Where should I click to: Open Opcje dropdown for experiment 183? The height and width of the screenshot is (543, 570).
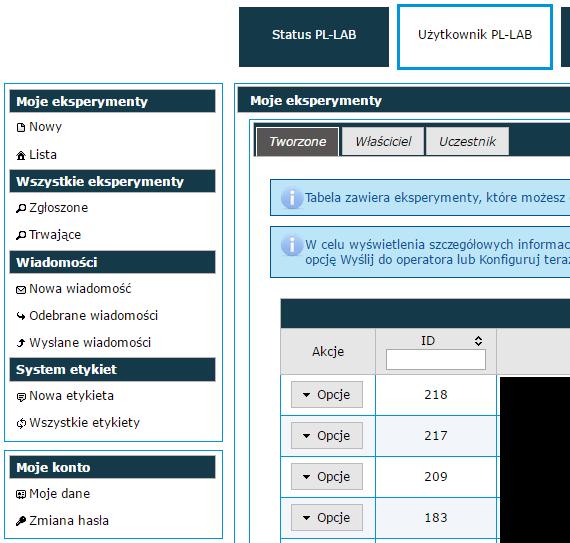(327, 518)
